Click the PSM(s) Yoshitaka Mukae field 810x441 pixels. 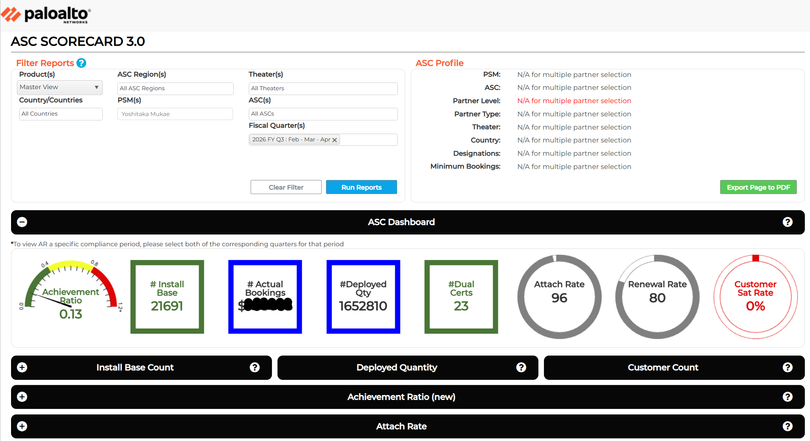tap(175, 114)
